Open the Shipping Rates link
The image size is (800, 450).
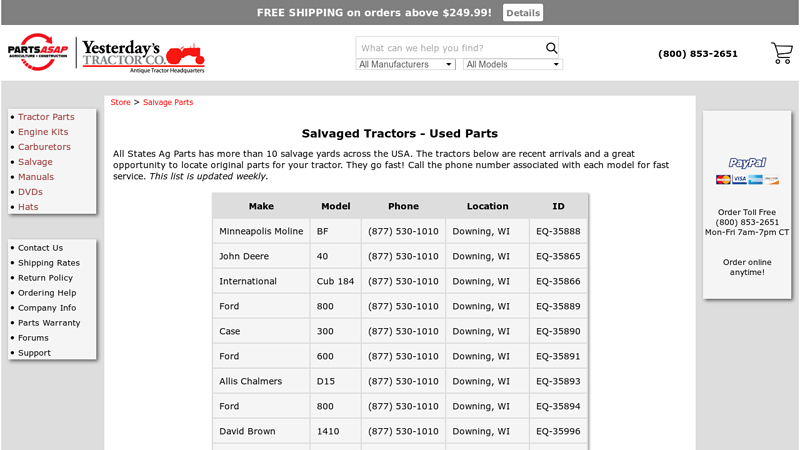tap(48, 263)
